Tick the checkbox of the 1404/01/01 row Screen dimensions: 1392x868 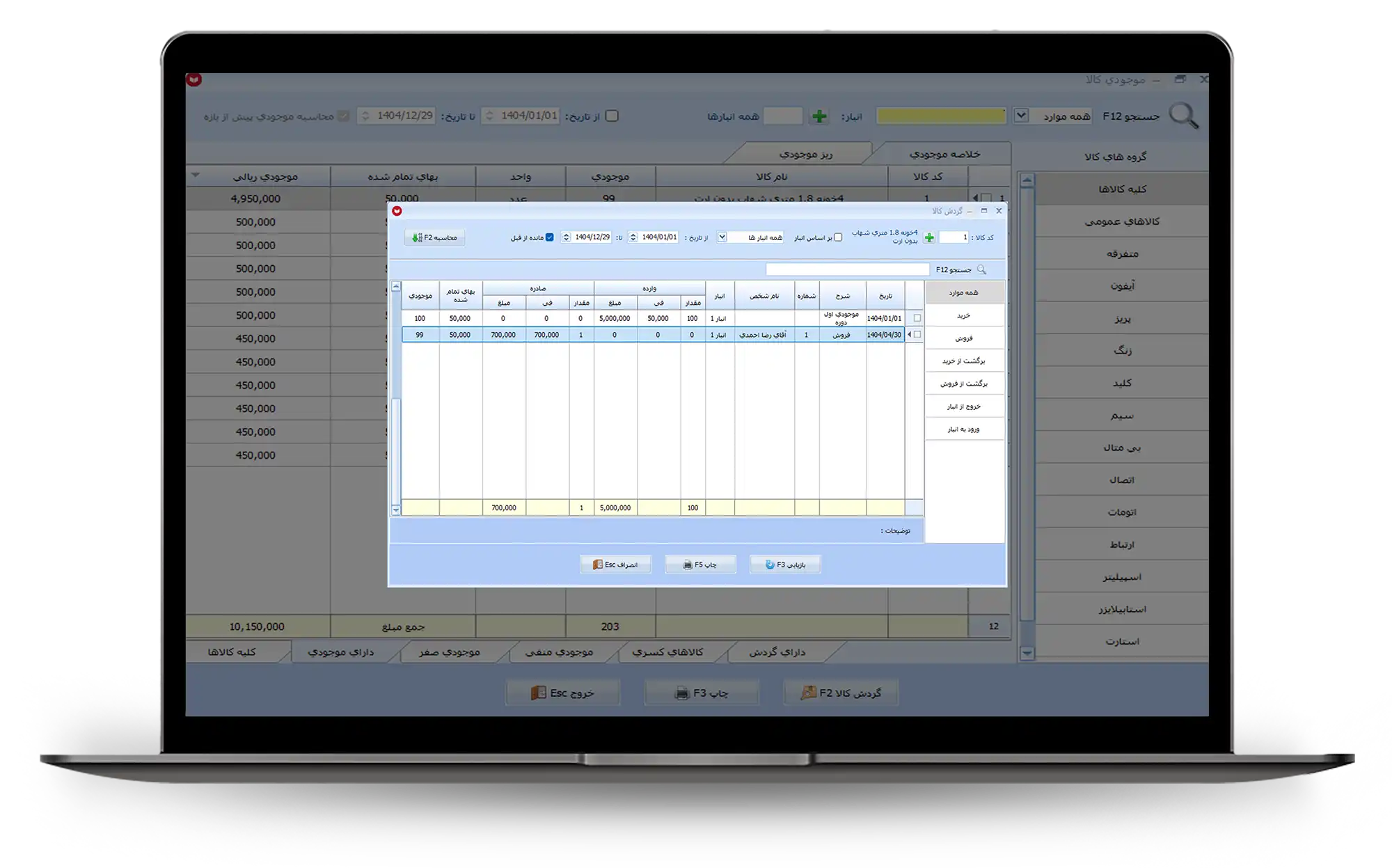[917, 318]
